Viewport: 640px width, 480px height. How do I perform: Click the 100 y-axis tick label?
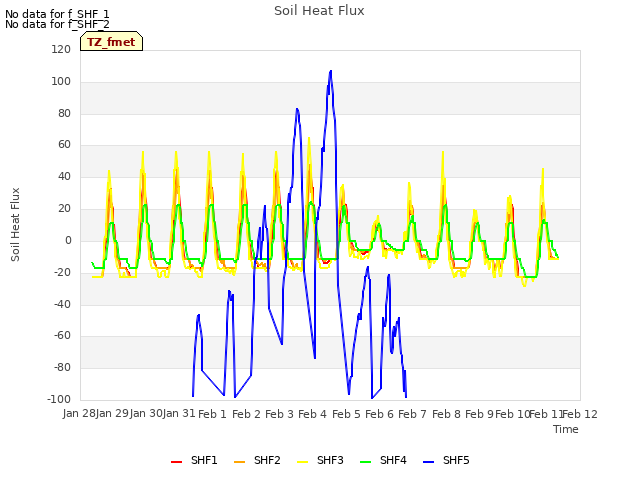tap(61, 81)
